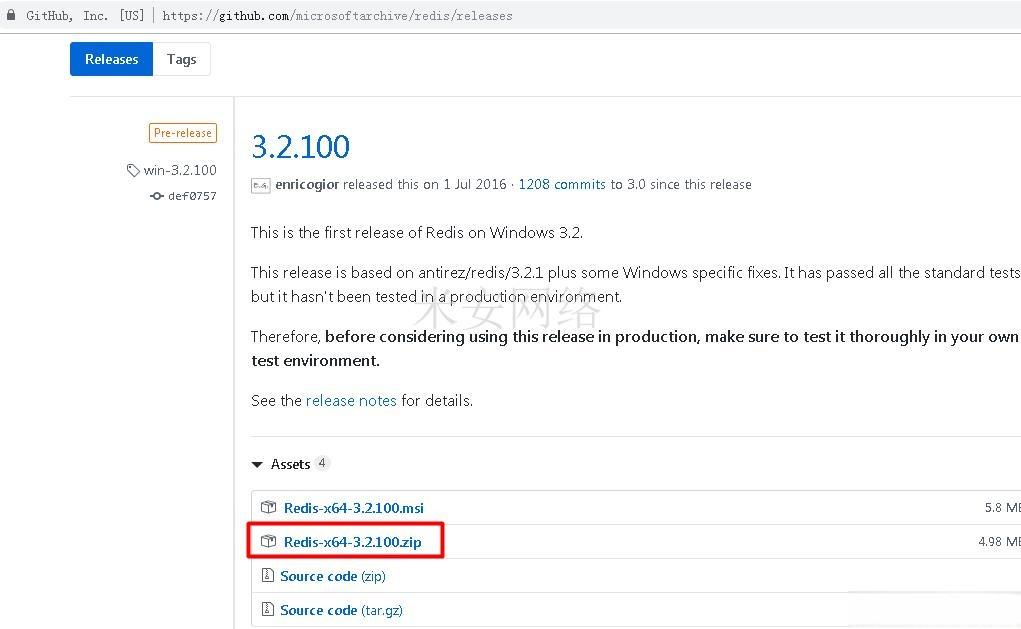Click file icon for Source code (tar.gz)
Image resolution: width=1021 pixels, height=629 pixels.
[x=268, y=609]
